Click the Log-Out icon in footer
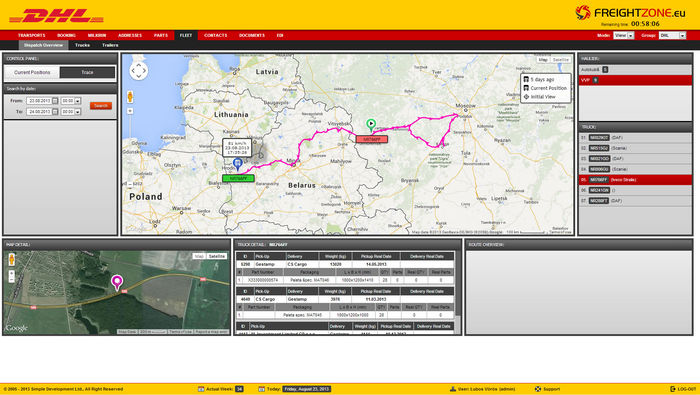This screenshot has height=395, width=700. click(673, 389)
